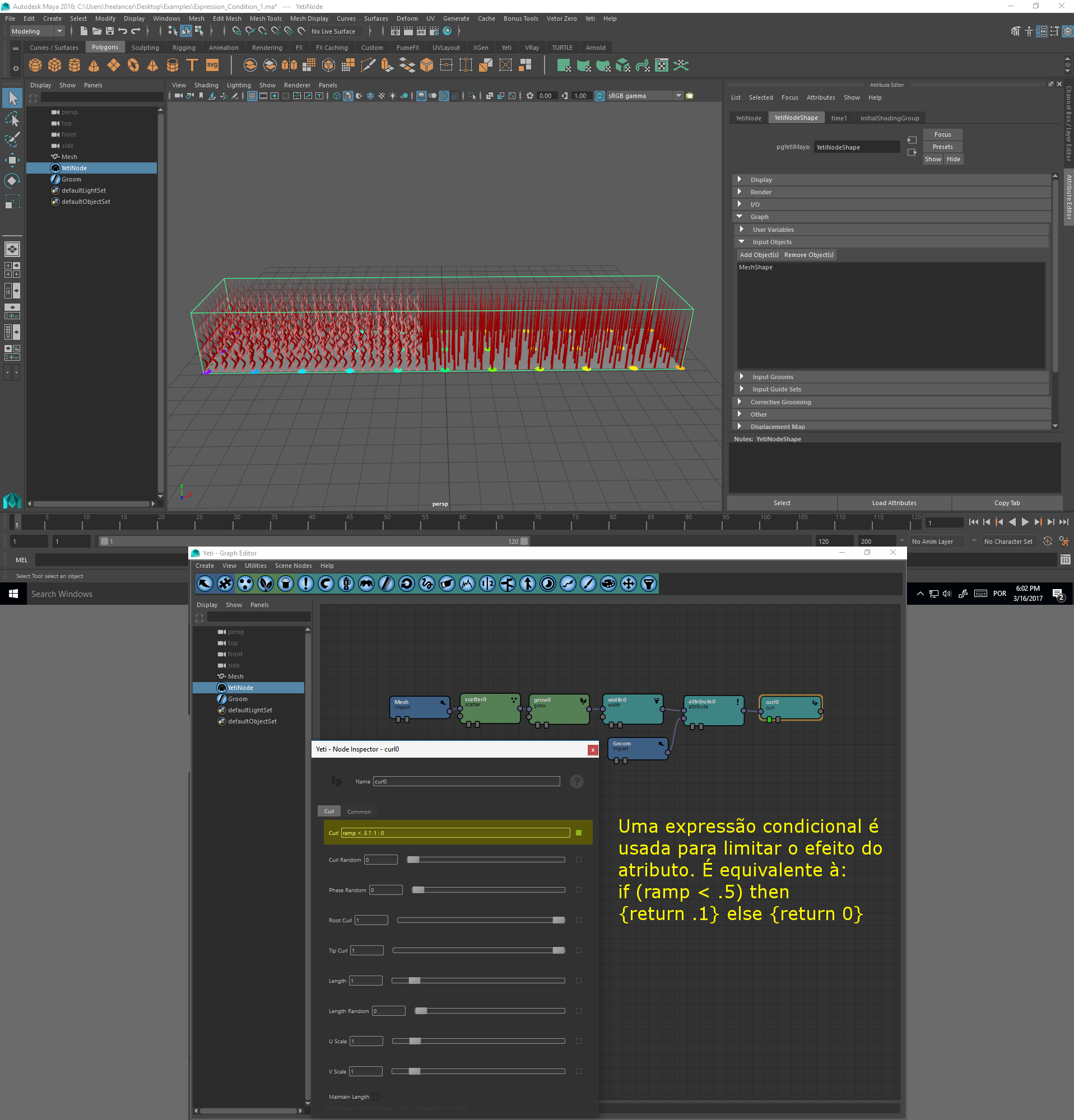Viewport: 1074px width, 1120px height.
Task: Click the funnel icon in Yeti toolbar
Action: click(x=648, y=584)
